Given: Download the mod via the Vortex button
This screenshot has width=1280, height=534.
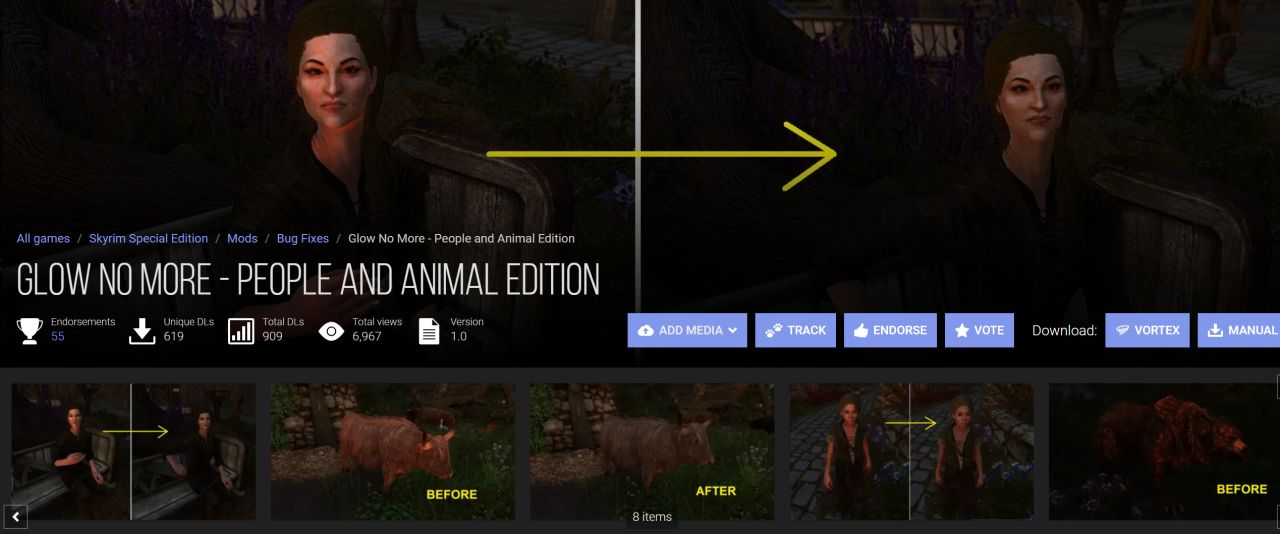Looking at the screenshot, I should pyautogui.click(x=1147, y=330).
